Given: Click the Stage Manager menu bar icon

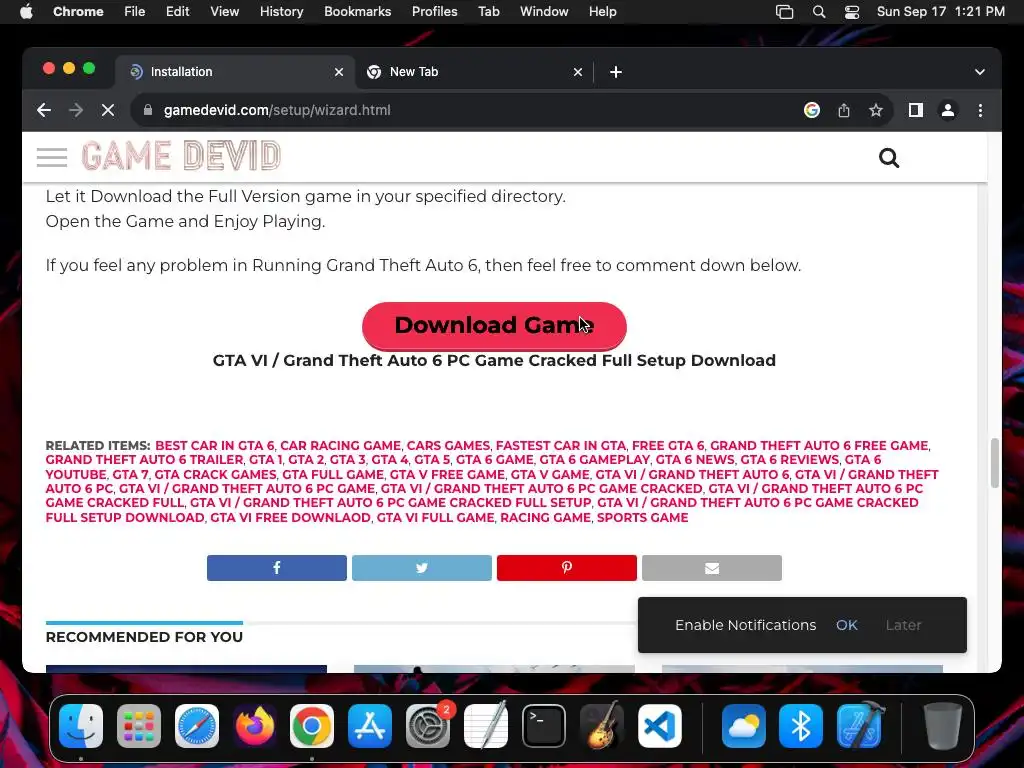Looking at the screenshot, I should click(784, 12).
